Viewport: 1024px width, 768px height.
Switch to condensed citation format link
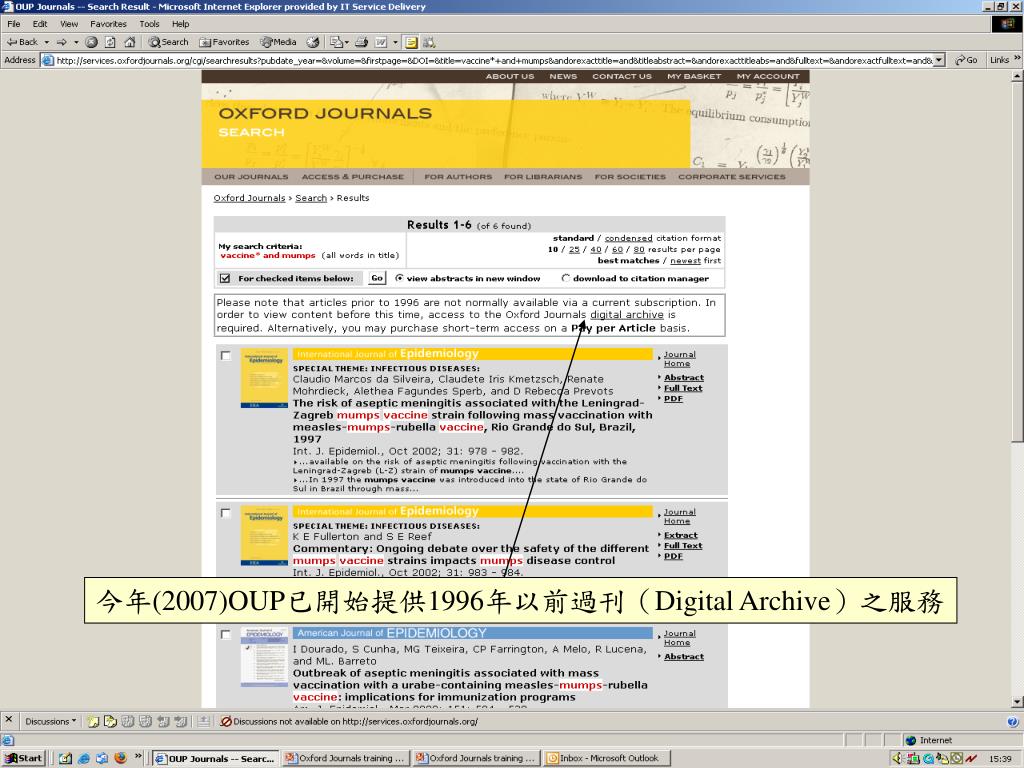[628, 238]
